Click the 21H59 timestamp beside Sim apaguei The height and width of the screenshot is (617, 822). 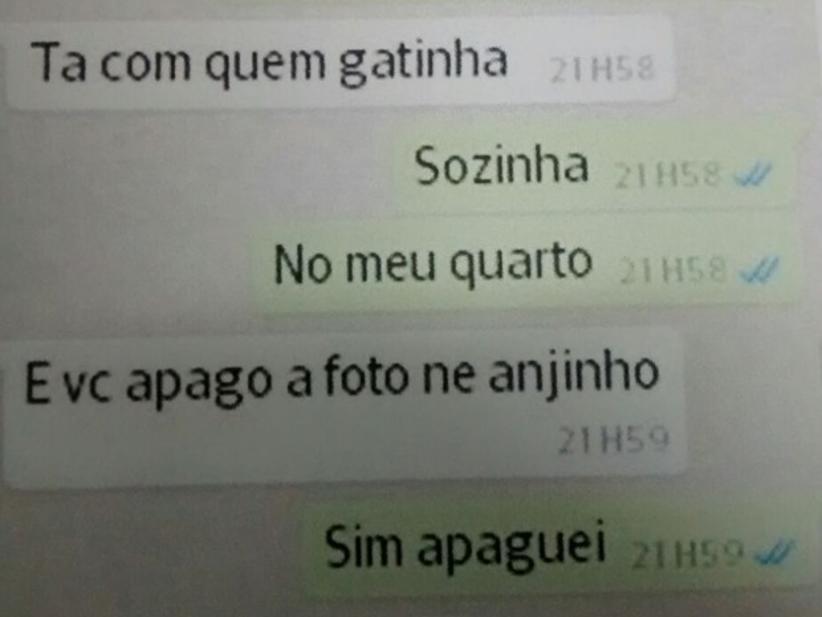coord(688,554)
